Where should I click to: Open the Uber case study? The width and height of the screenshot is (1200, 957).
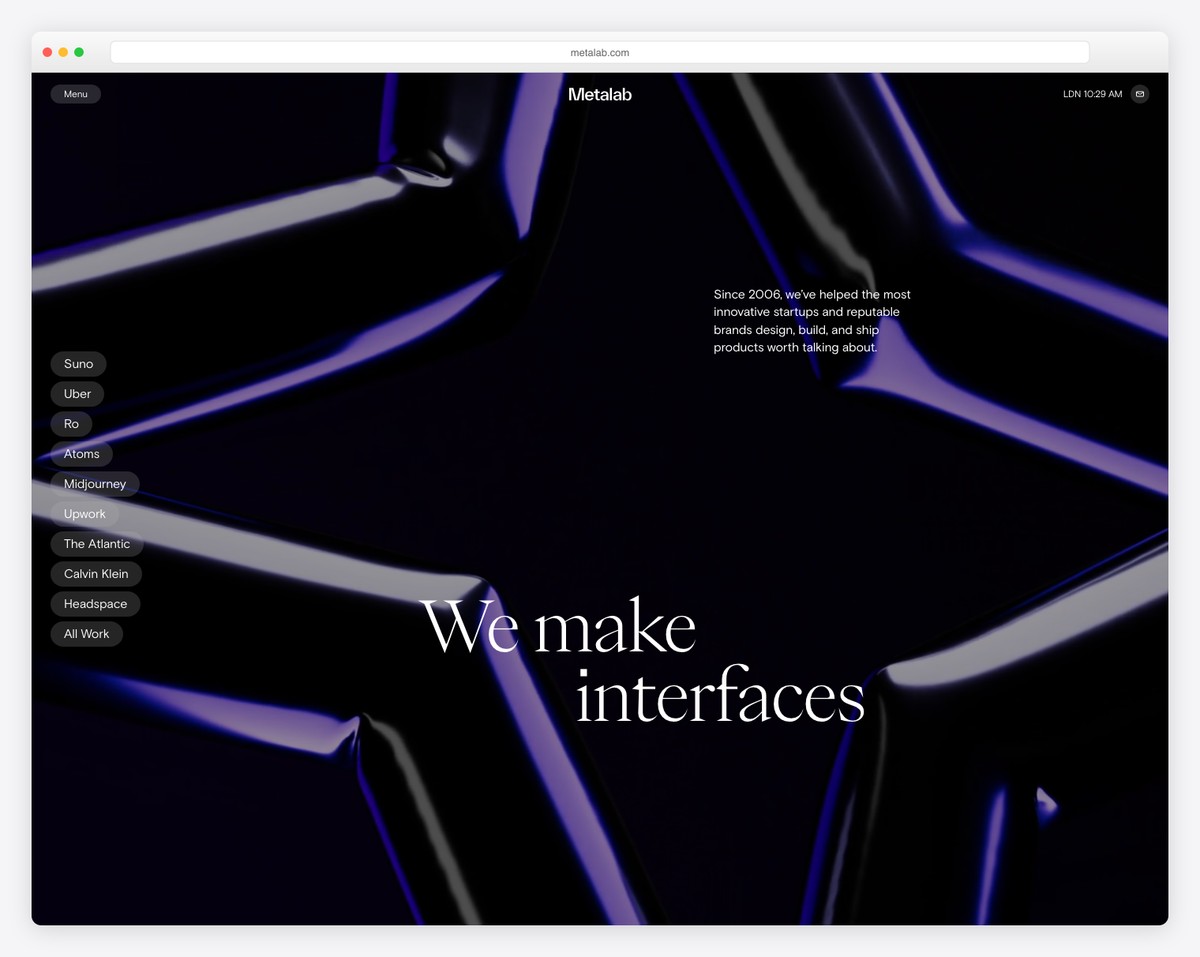[77, 393]
